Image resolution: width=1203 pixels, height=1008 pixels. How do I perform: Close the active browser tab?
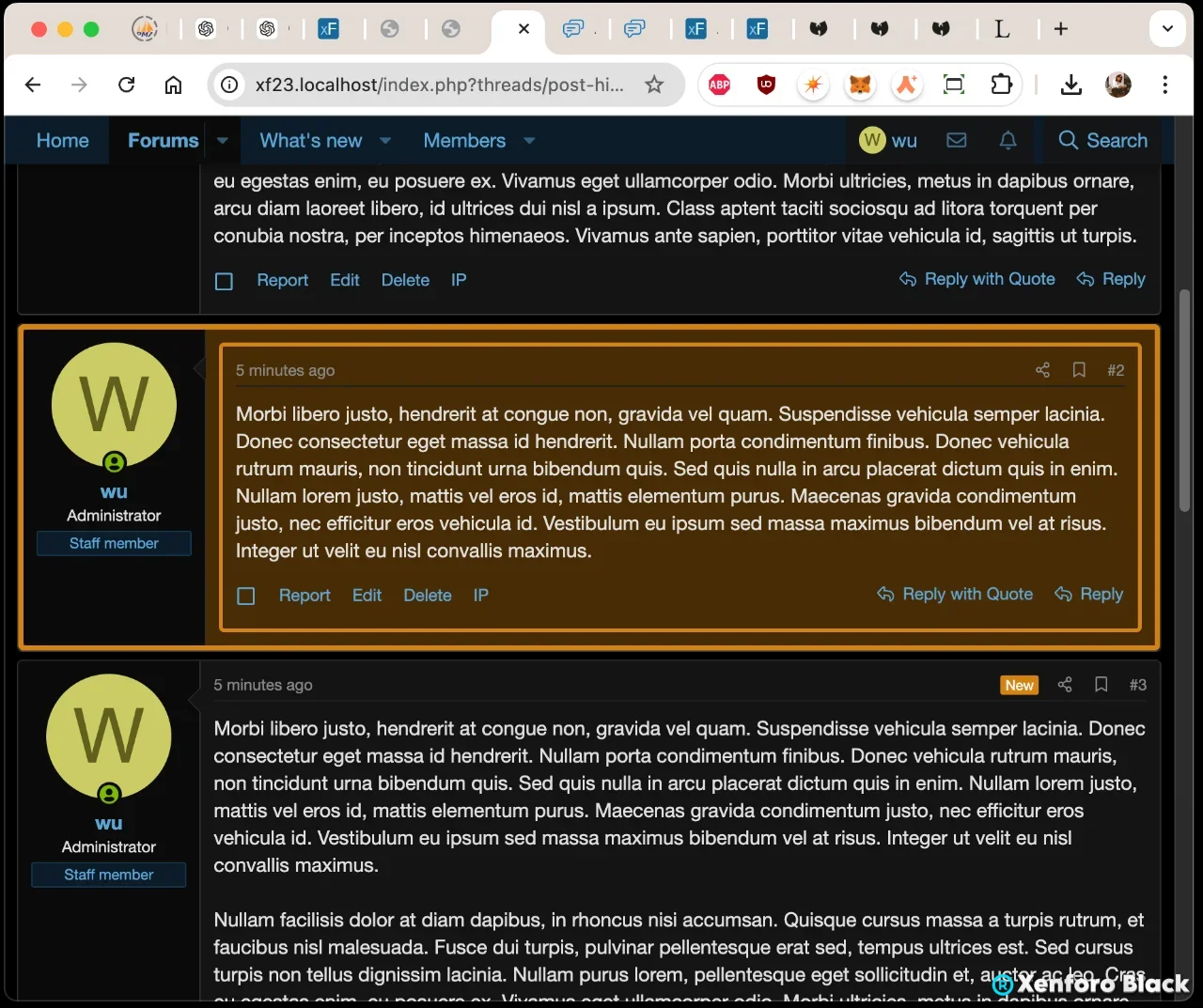[523, 29]
